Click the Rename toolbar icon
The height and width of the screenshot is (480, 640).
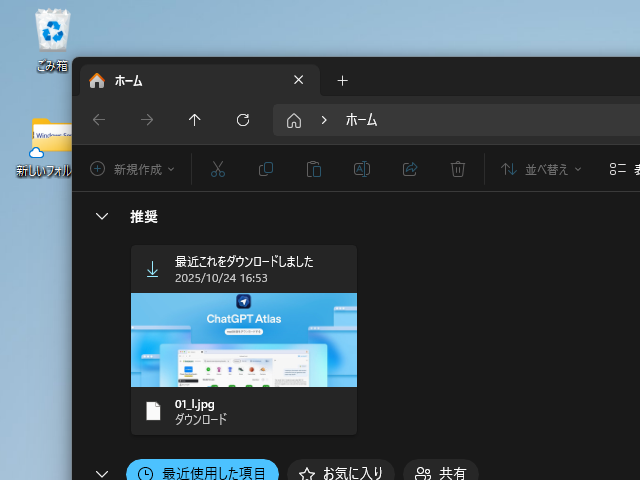point(362,169)
